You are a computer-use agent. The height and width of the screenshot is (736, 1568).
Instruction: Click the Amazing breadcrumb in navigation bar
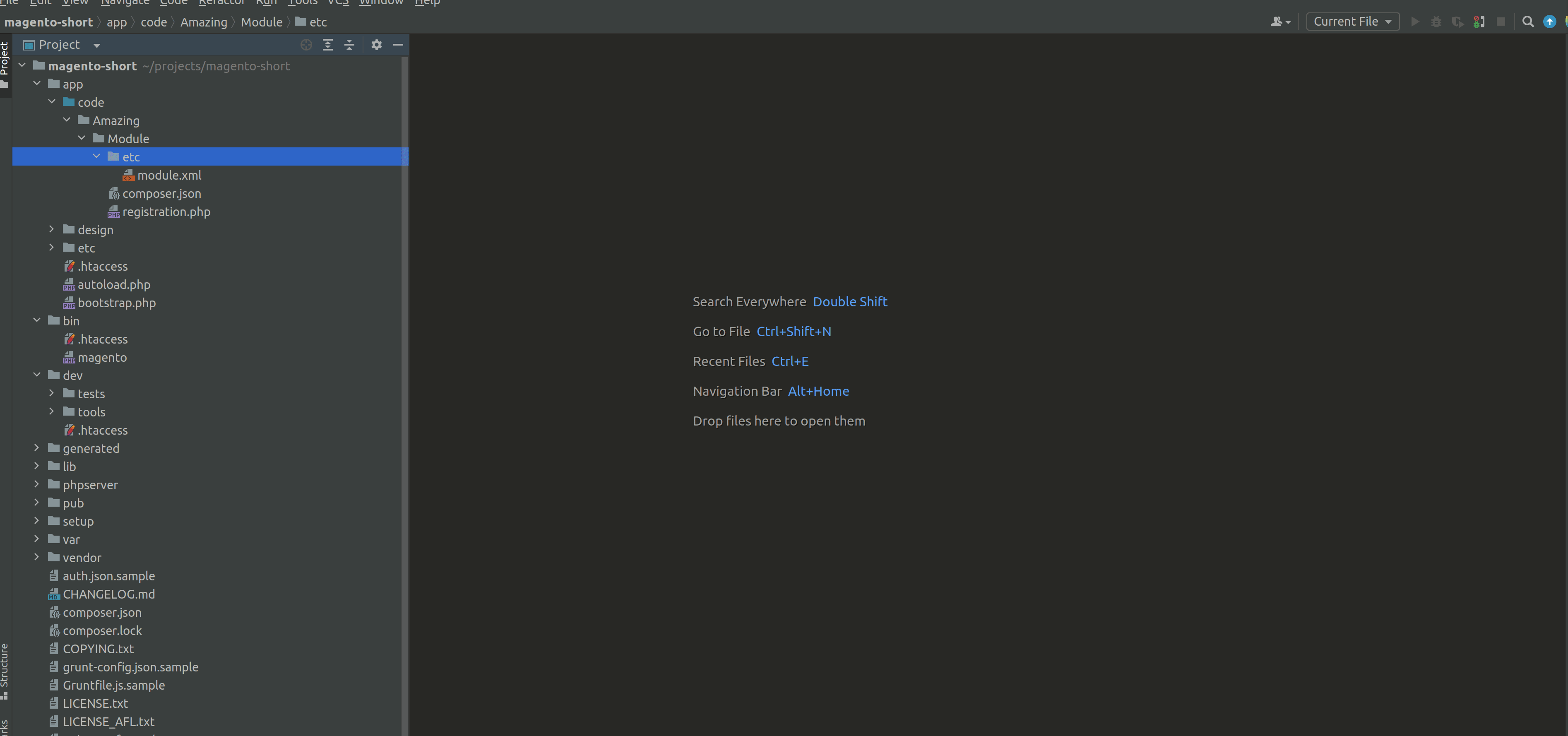pyautogui.click(x=203, y=22)
